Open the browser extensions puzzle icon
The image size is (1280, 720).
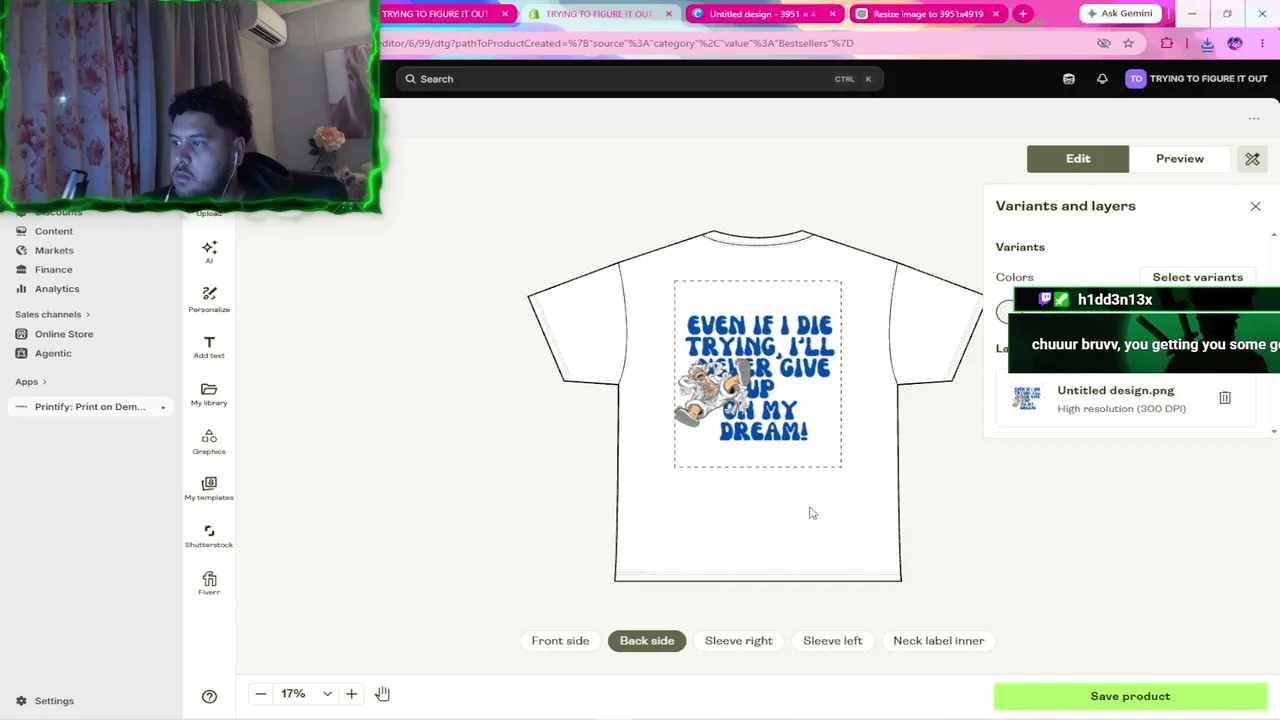pyautogui.click(x=1167, y=43)
